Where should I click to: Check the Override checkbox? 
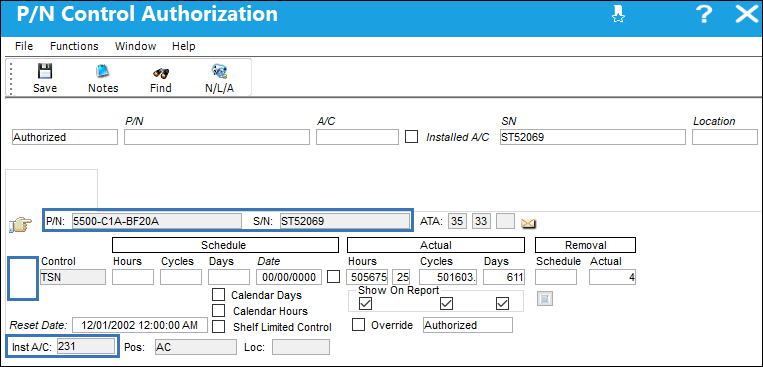click(359, 325)
